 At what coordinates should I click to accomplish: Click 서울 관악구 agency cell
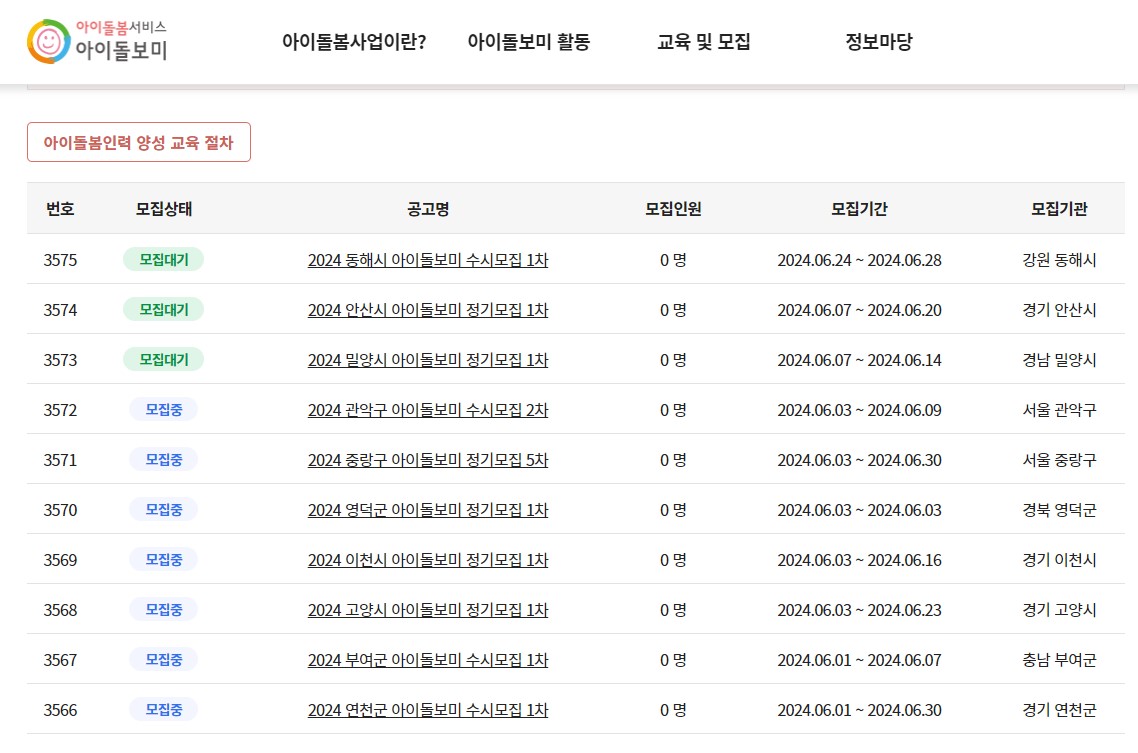point(1060,410)
